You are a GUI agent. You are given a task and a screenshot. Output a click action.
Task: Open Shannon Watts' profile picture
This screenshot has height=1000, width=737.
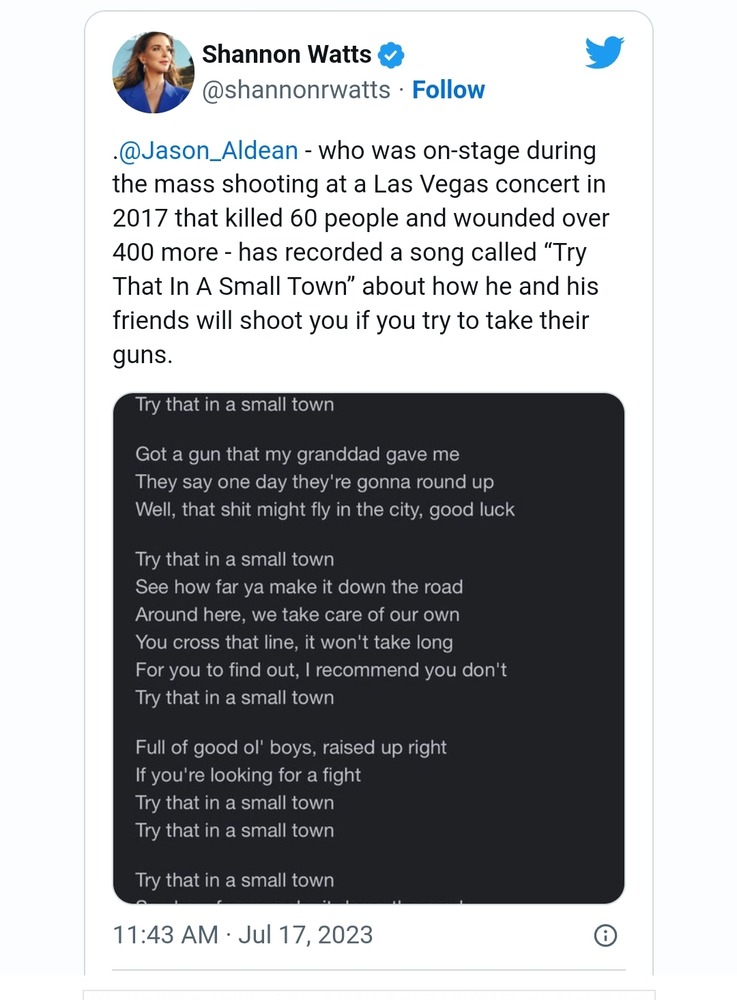(x=152, y=72)
